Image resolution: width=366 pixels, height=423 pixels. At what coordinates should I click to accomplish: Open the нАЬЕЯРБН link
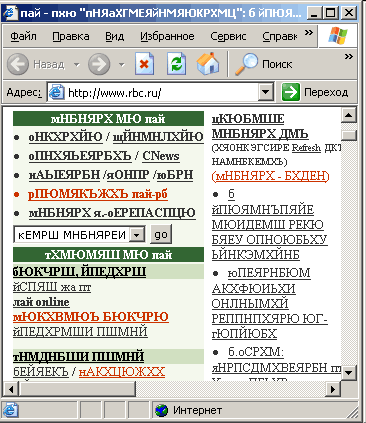[64, 175]
